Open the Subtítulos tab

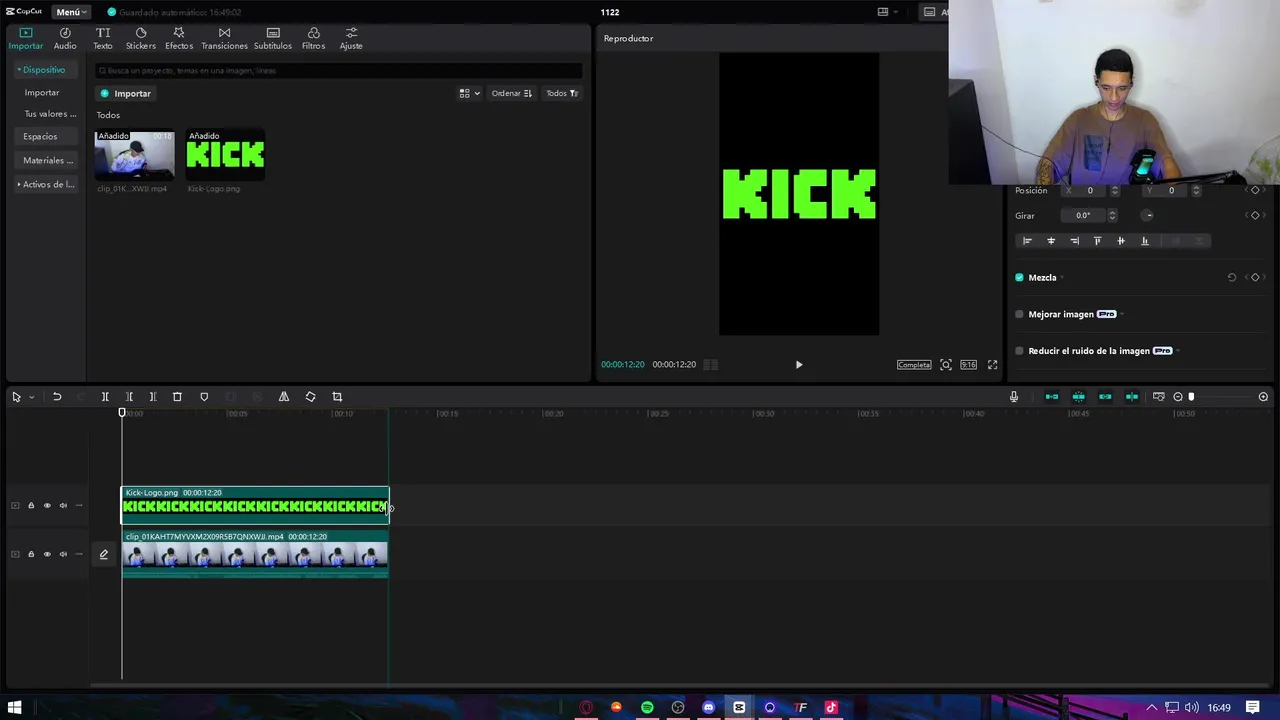click(x=273, y=38)
